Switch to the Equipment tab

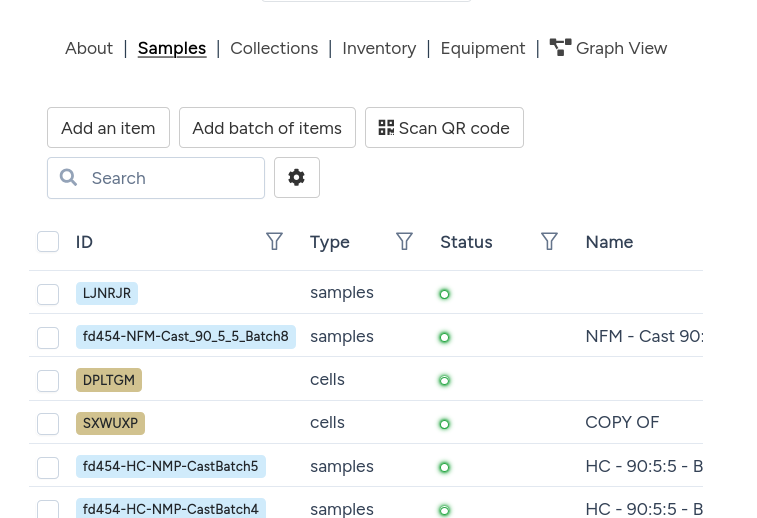pos(483,48)
